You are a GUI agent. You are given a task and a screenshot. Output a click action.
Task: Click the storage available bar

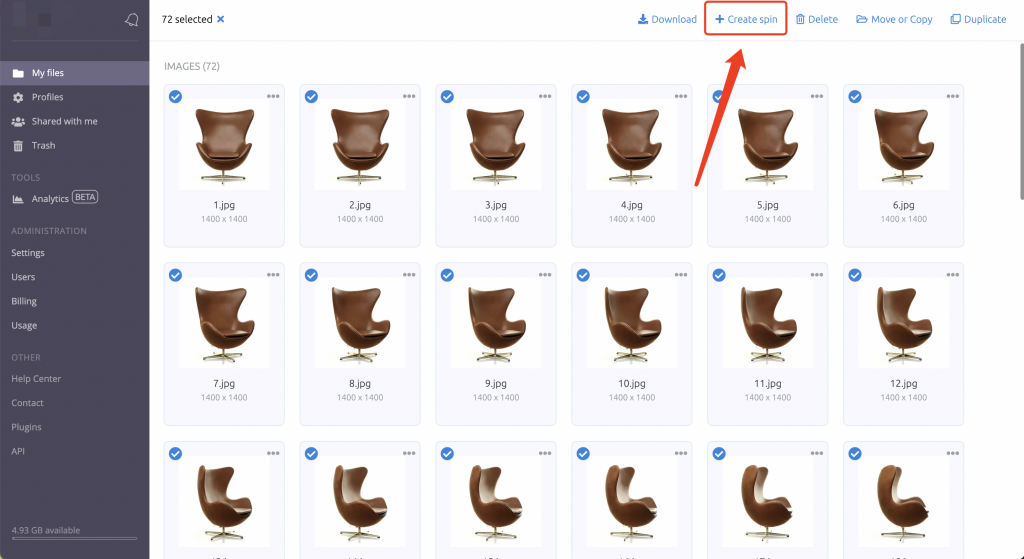(x=74, y=539)
